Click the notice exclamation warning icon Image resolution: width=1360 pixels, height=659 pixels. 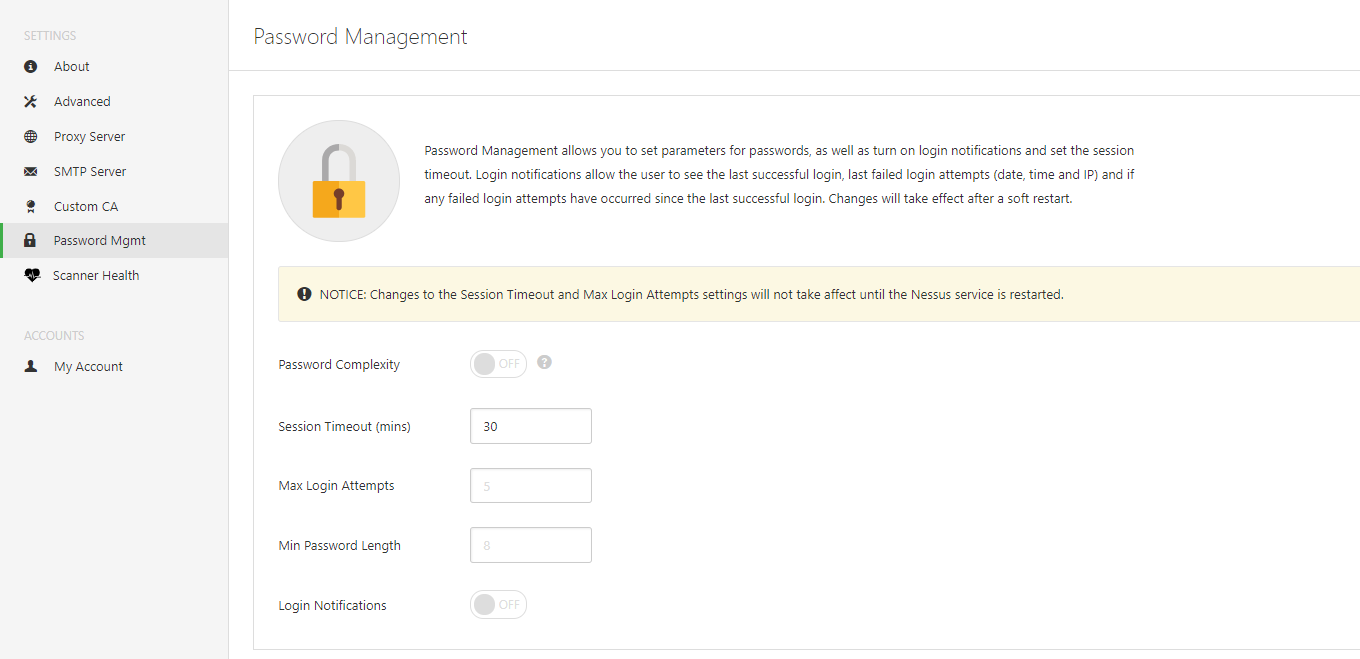[304, 294]
